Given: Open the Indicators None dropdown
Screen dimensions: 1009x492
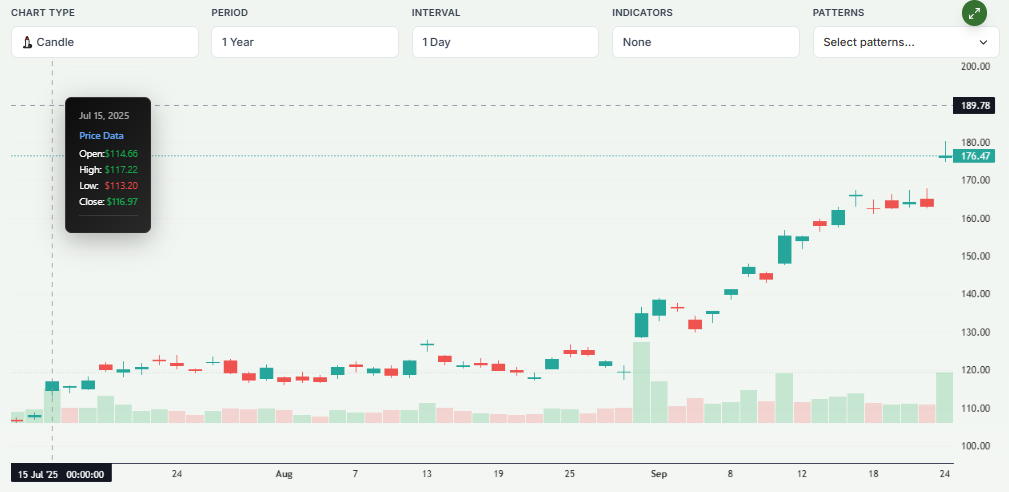Looking at the screenshot, I should coord(705,42).
